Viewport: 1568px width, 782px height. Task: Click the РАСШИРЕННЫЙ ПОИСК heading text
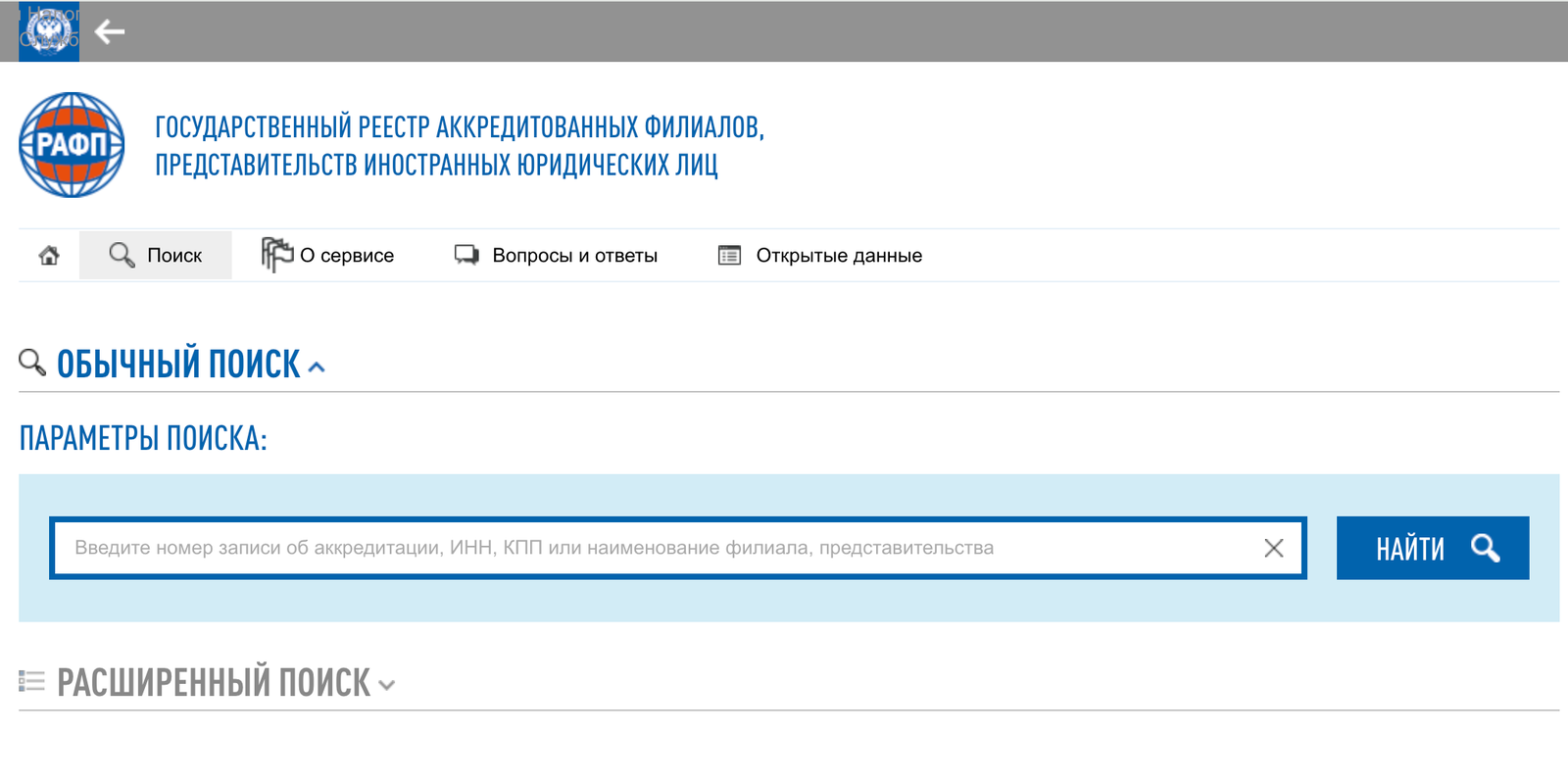click(214, 683)
